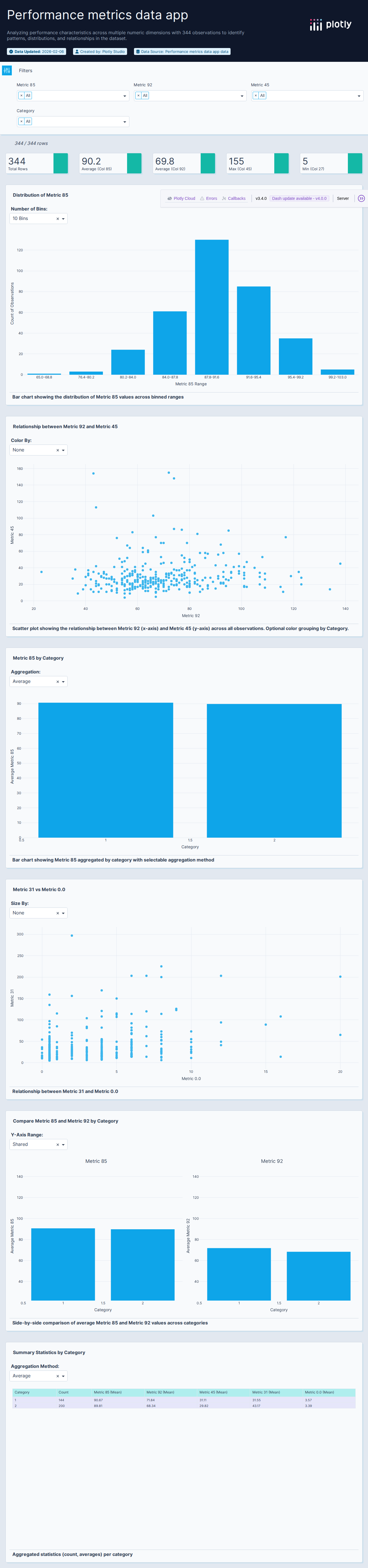This screenshot has height=1568, width=368.
Task: Expand the Color By dropdown
Action: click(x=63, y=450)
